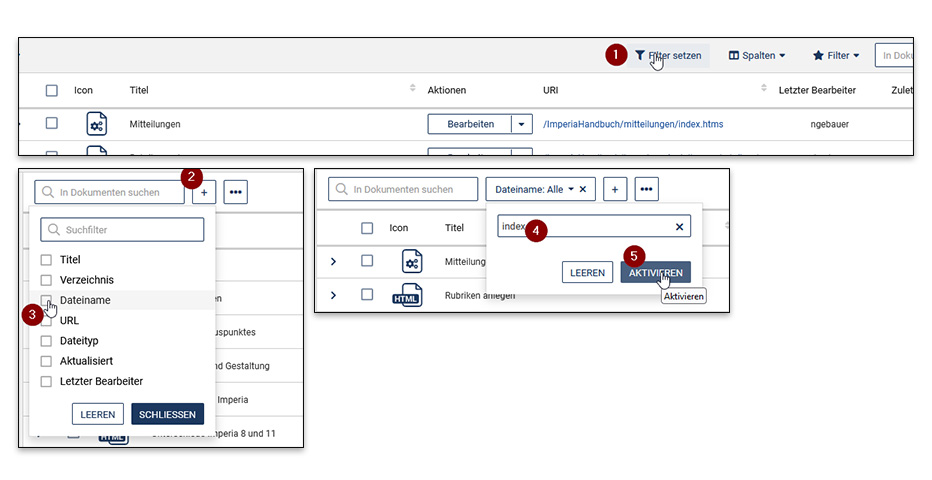This screenshot has height=480, width=932.
Task: Open three-dots menu right of Dateiname: Alle filter
Action: (647, 189)
